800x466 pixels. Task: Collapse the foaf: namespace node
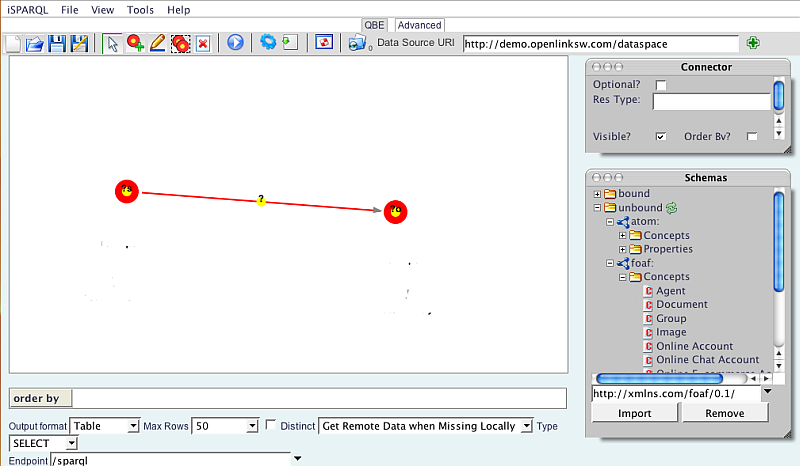pos(610,263)
